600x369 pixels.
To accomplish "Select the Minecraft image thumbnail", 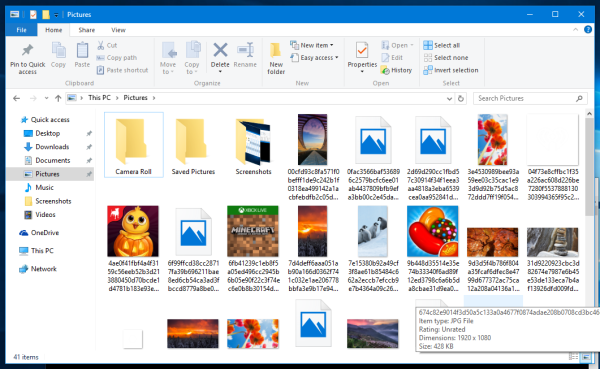I will click(x=253, y=231).
